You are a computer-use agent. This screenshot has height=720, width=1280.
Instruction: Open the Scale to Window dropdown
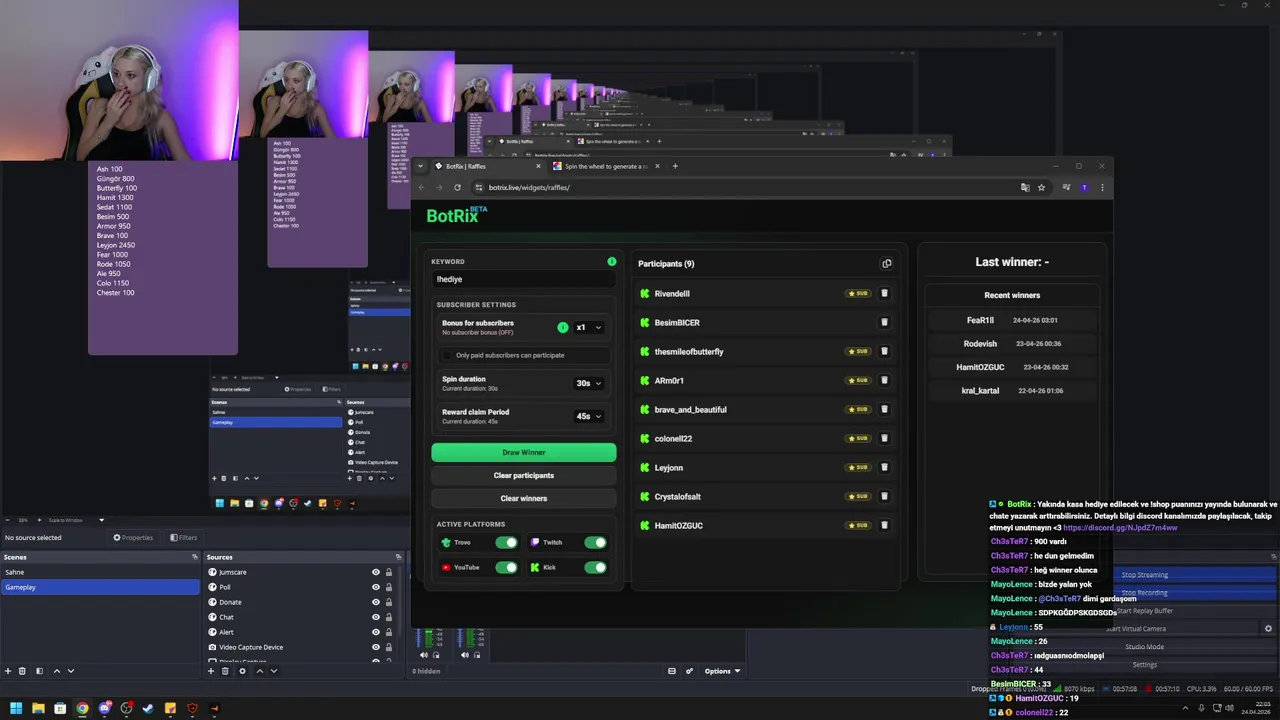(76, 520)
